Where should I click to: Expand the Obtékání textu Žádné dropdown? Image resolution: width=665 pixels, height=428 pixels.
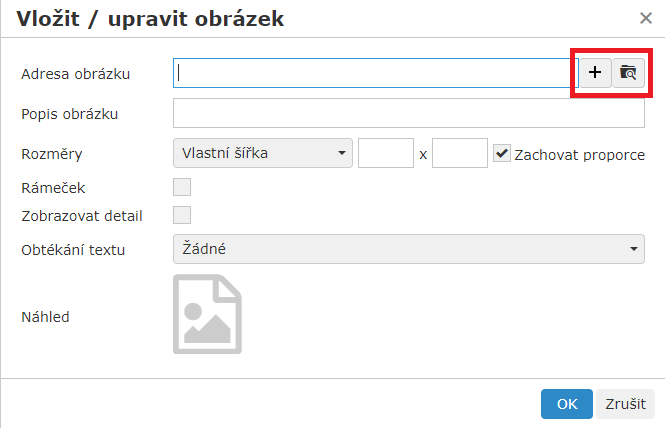tap(408, 248)
